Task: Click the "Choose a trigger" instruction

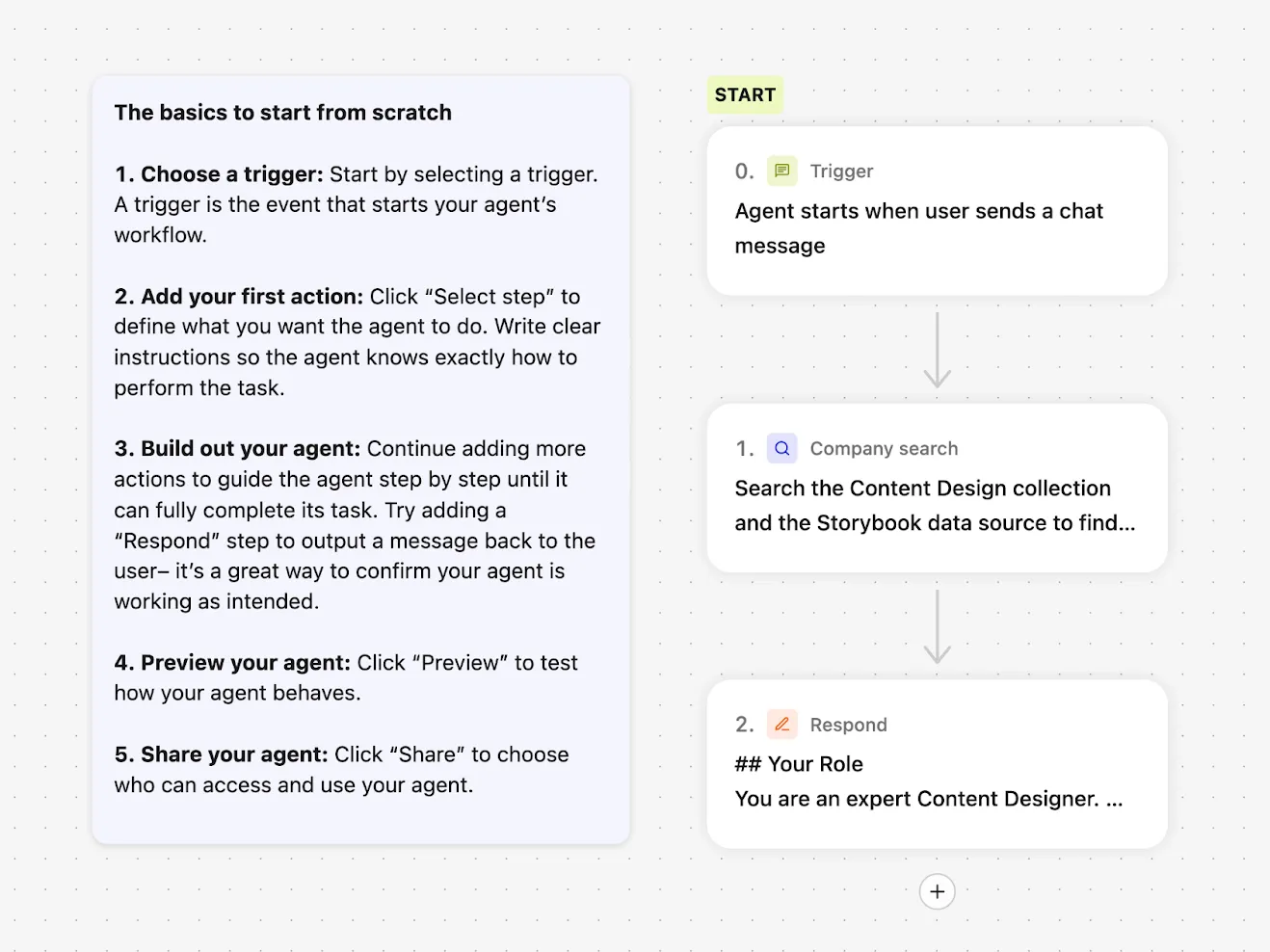Action: pos(232,174)
